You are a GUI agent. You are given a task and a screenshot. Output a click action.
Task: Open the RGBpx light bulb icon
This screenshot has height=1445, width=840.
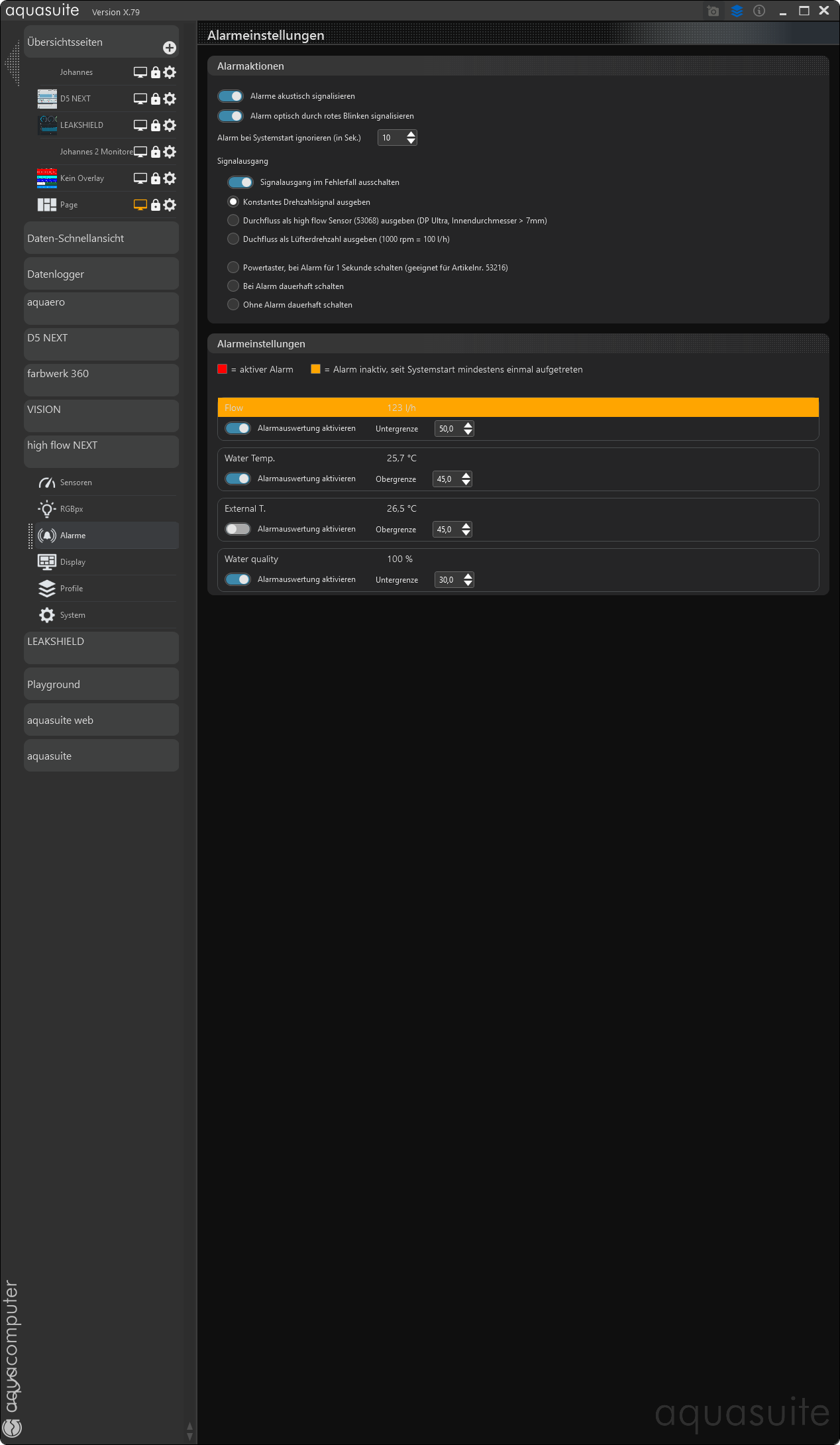point(47,509)
